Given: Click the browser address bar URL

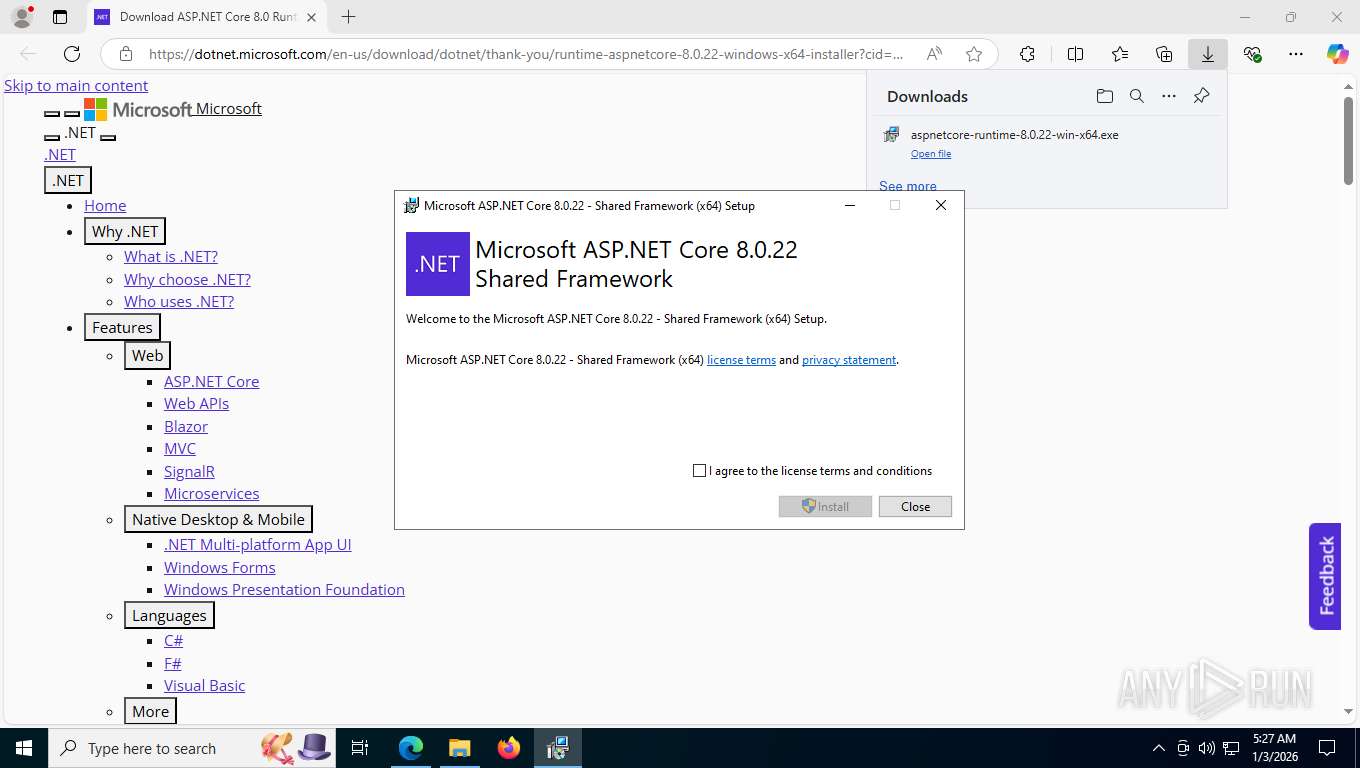Looking at the screenshot, I should point(526,54).
